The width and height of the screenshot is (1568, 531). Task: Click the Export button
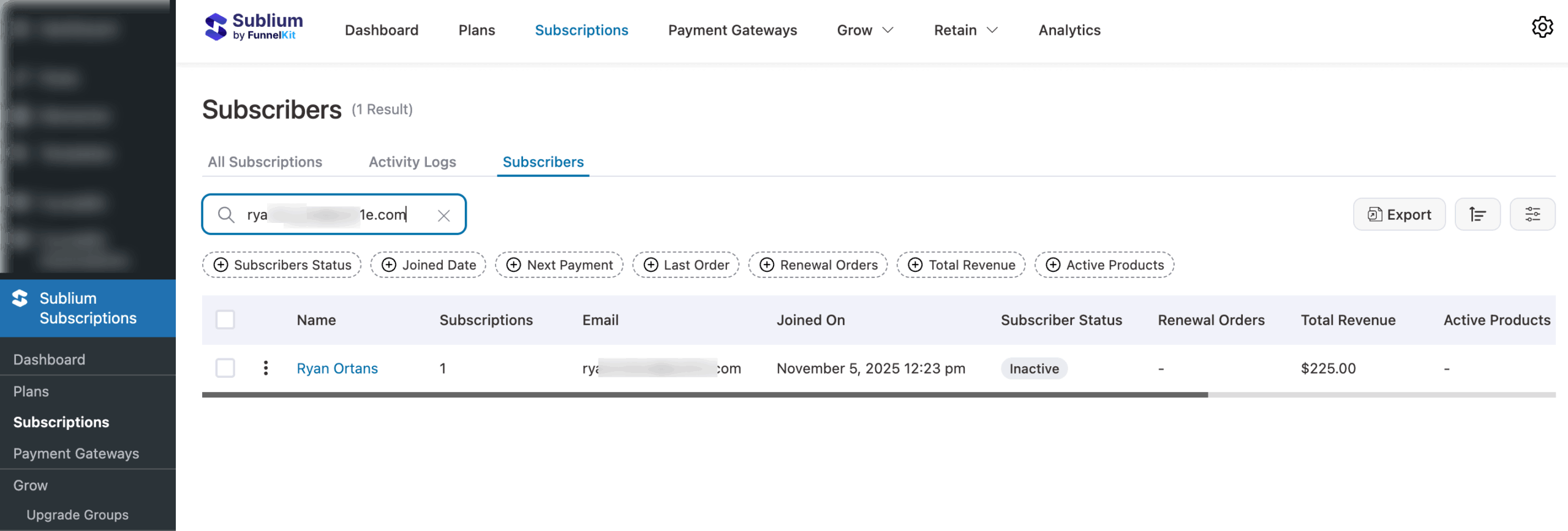[1399, 214]
